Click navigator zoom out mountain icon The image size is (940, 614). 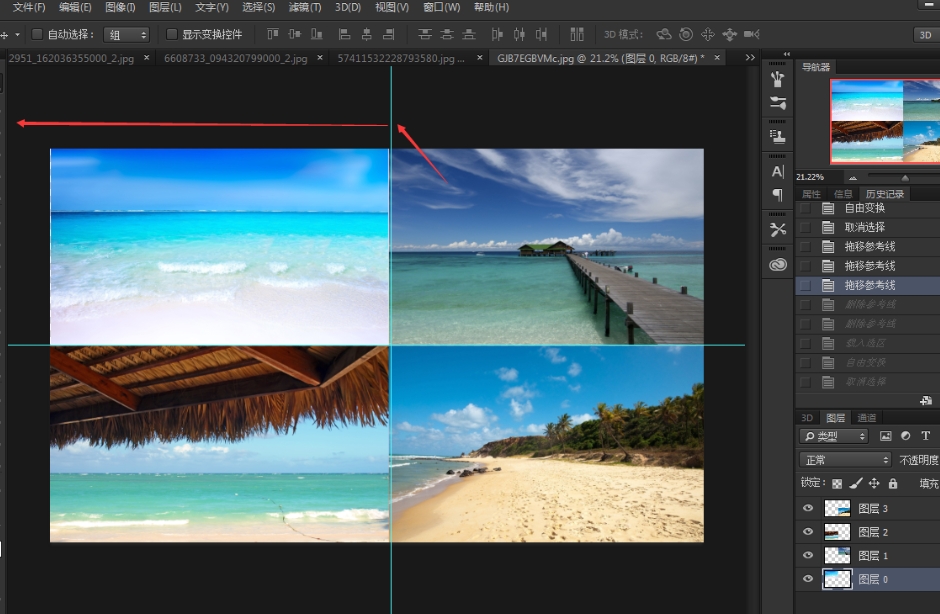852,177
